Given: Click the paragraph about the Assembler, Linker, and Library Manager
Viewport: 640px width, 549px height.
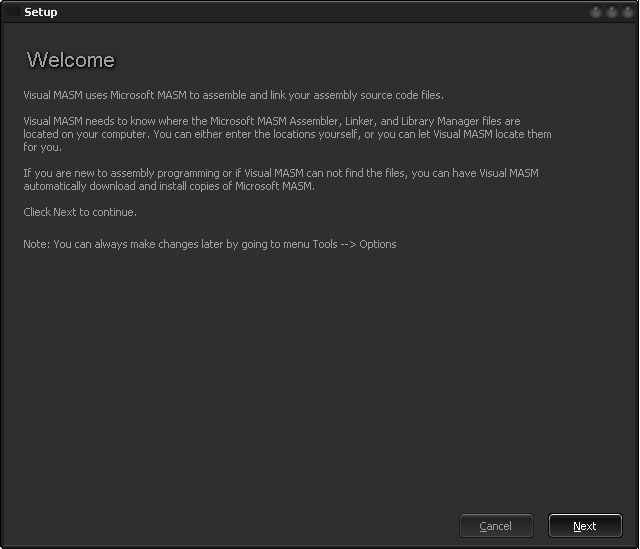Looking at the screenshot, I should [x=287, y=134].
